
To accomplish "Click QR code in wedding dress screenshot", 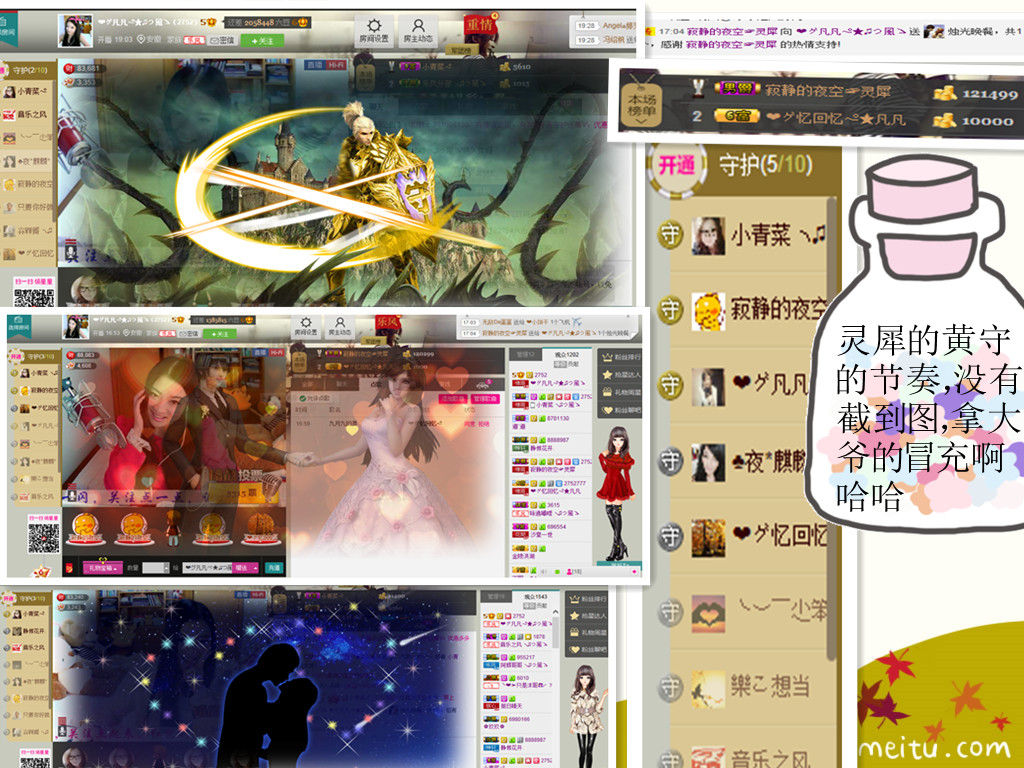I will click(x=44, y=537).
